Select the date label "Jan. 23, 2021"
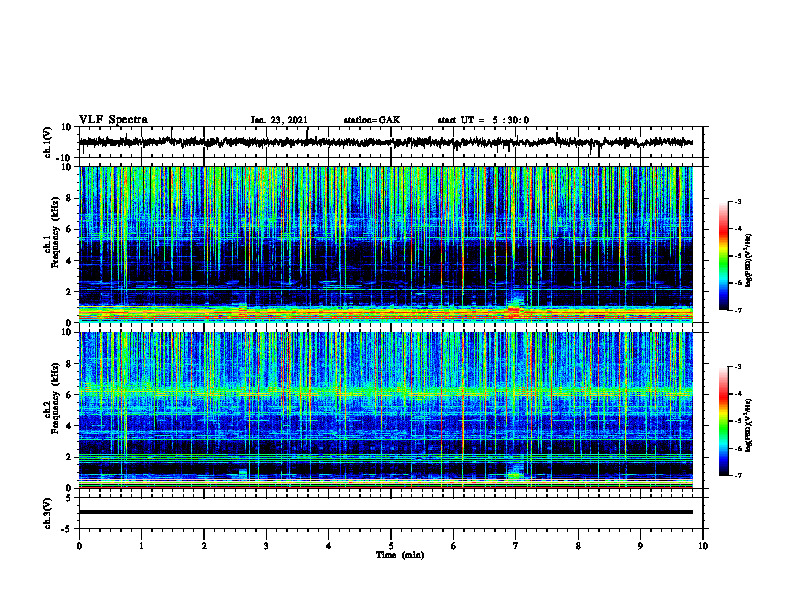This screenshot has height=612, width=792. point(279,120)
